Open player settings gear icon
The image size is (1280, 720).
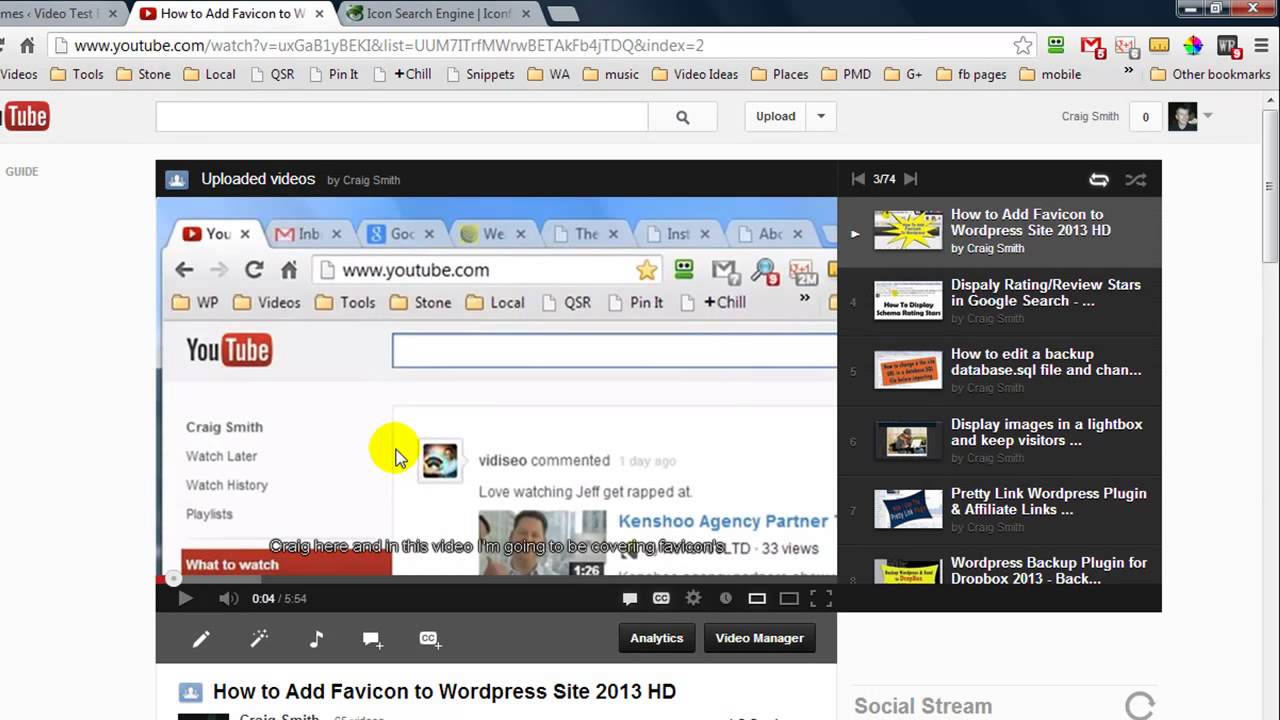pos(693,598)
